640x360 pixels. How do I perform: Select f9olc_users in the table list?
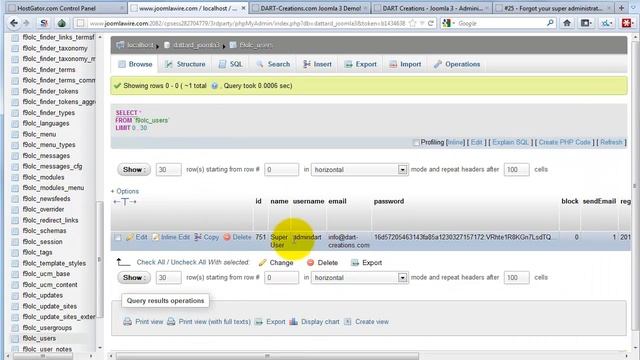tap(39, 338)
